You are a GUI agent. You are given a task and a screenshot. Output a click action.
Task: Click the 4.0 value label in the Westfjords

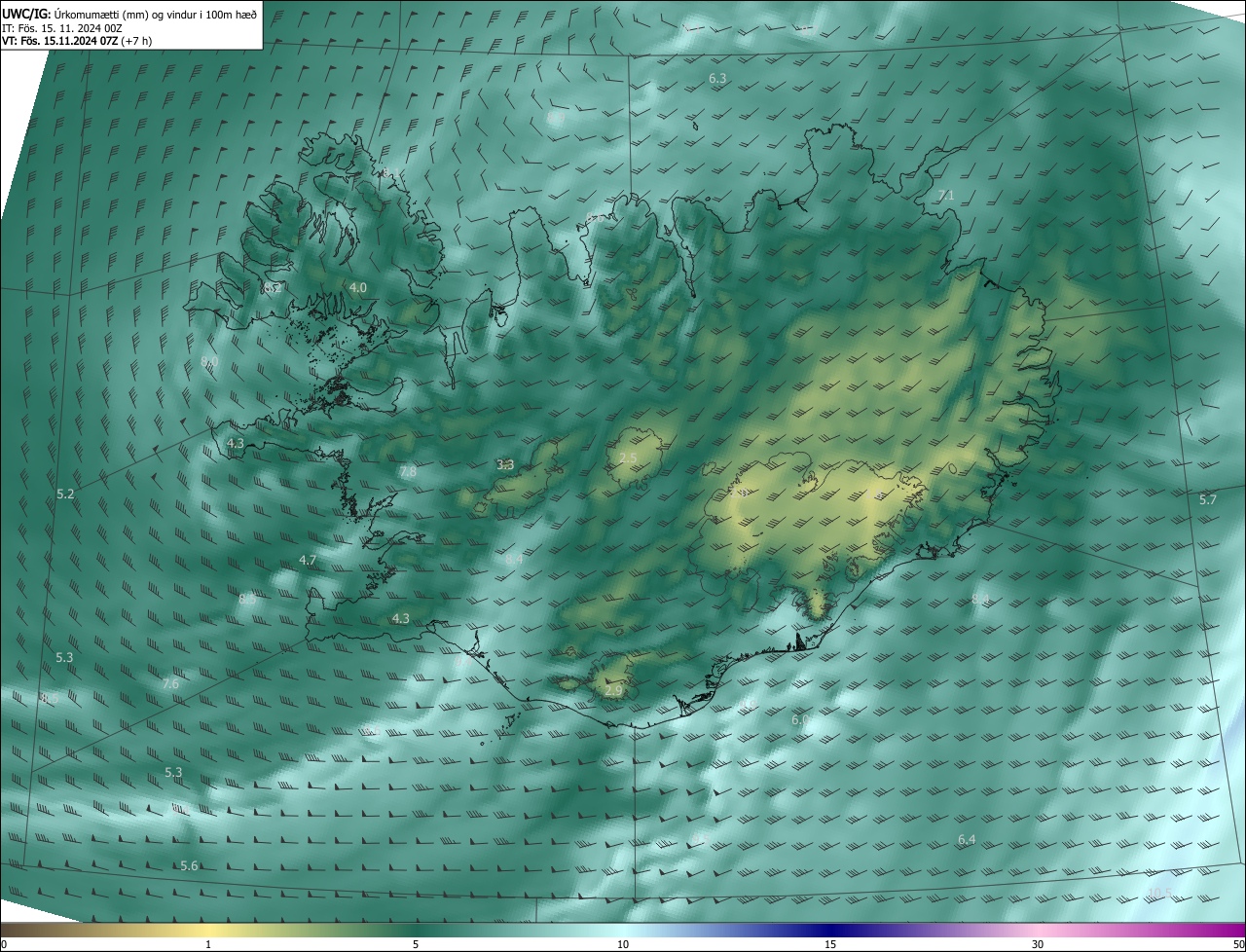coord(358,287)
